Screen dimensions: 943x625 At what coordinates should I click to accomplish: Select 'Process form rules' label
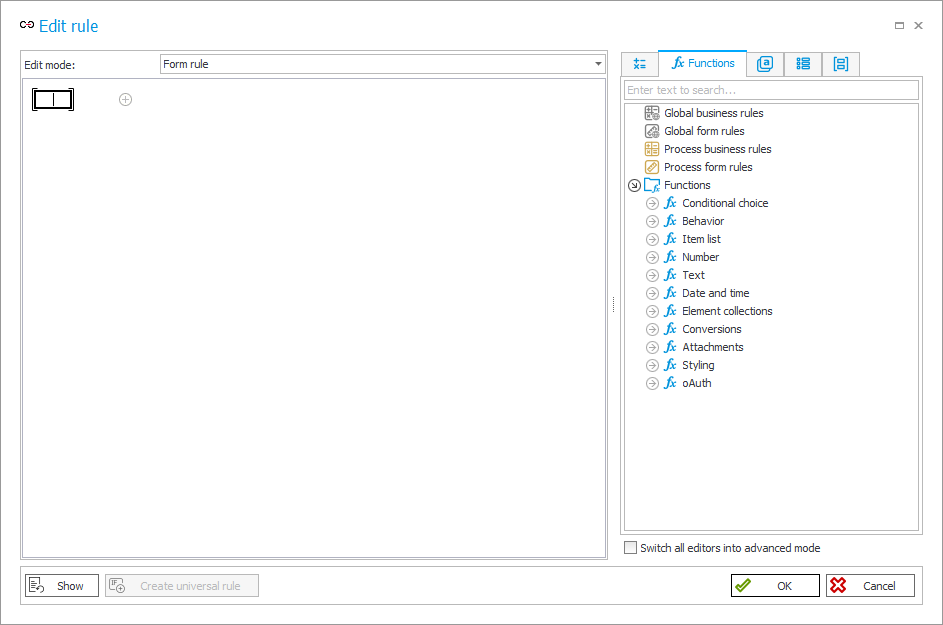[708, 167]
